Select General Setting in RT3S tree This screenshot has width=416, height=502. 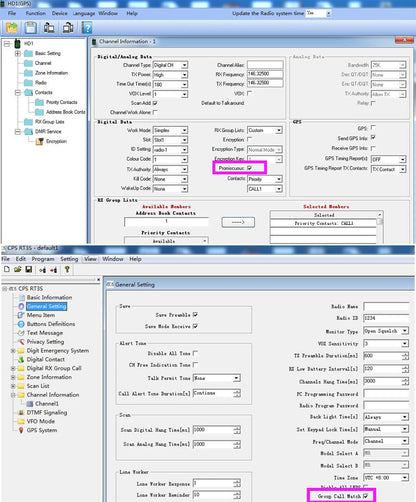tap(46, 306)
